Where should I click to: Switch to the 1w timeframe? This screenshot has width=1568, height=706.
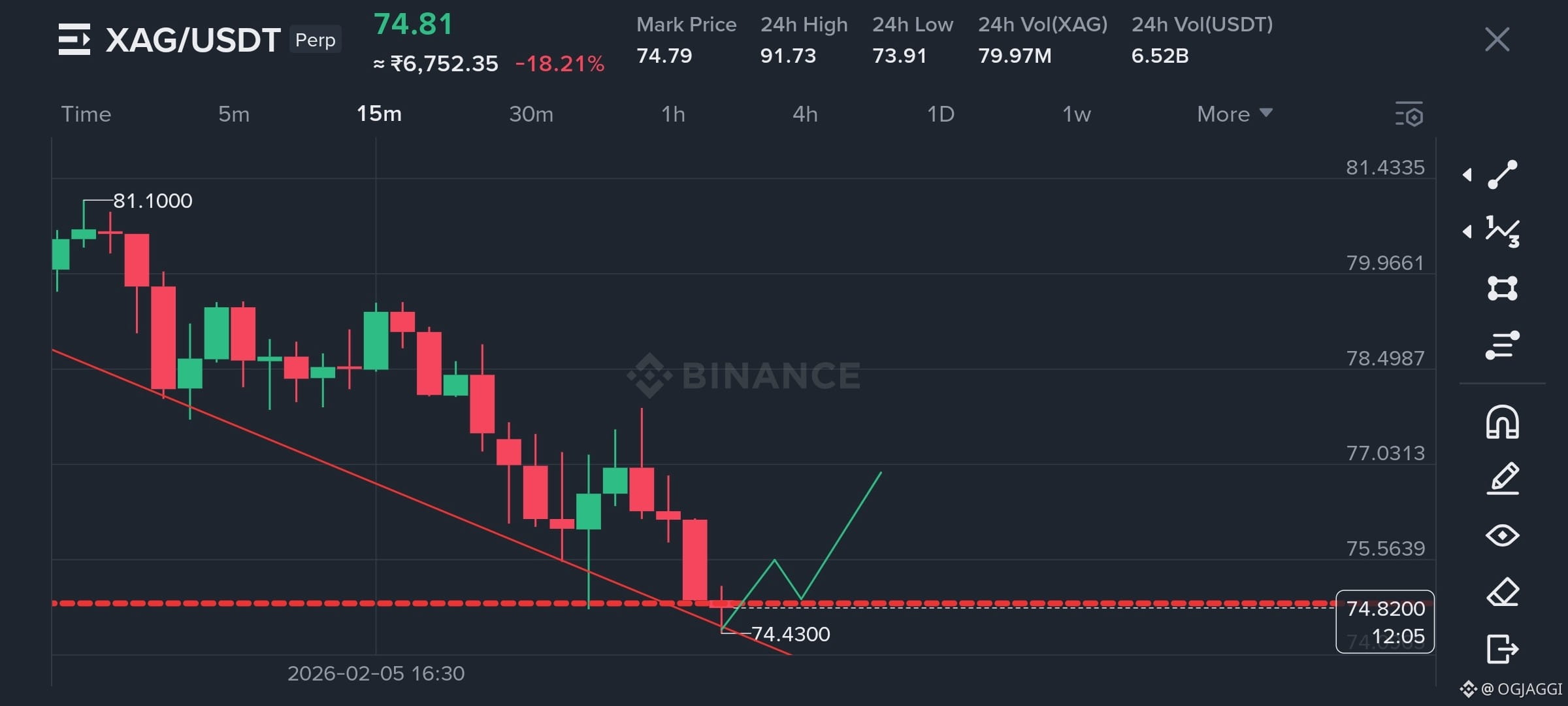[1077, 114]
